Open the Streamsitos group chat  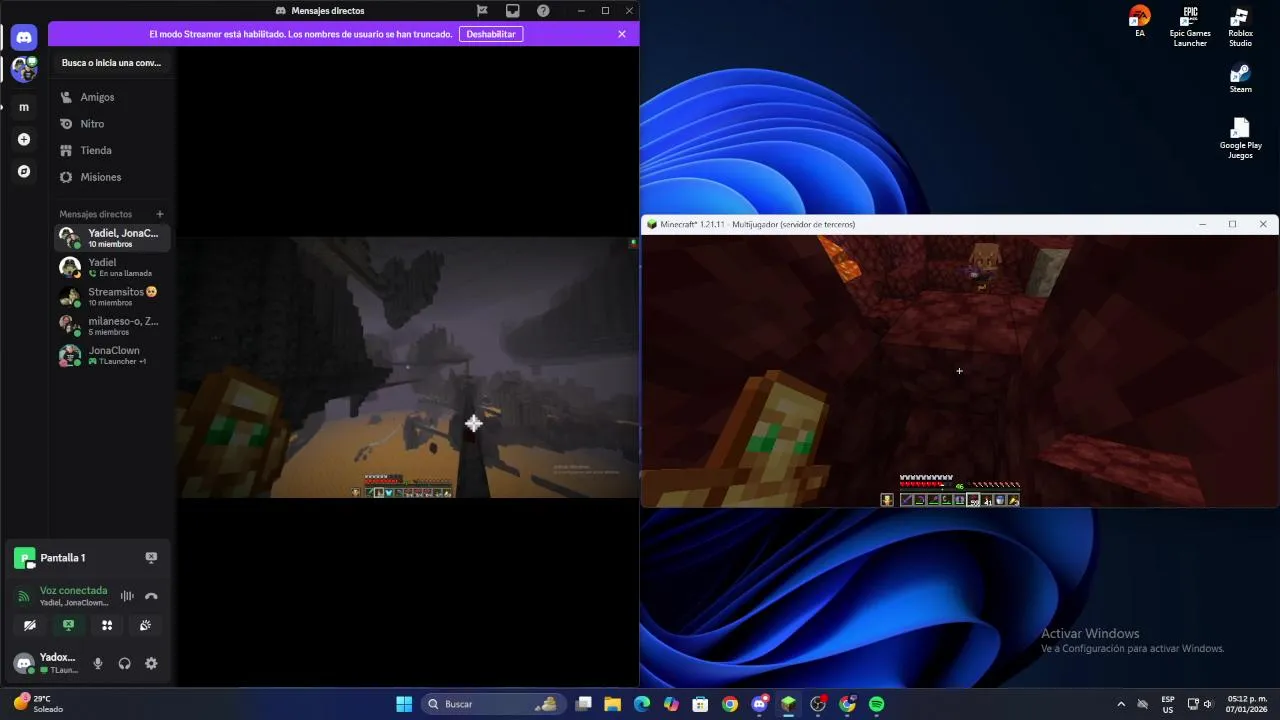click(x=112, y=297)
